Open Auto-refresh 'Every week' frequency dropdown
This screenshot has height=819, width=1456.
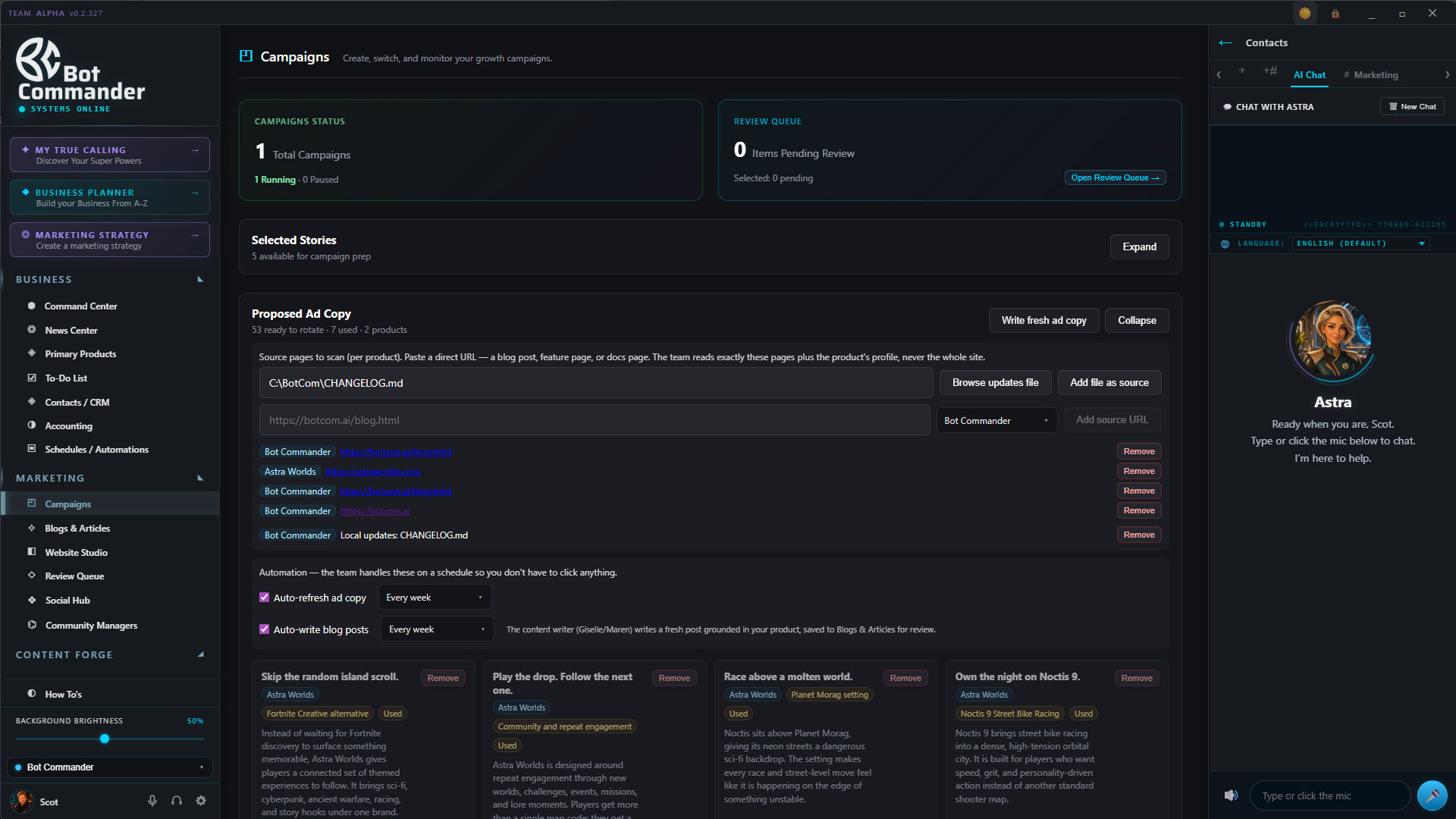tap(435, 598)
